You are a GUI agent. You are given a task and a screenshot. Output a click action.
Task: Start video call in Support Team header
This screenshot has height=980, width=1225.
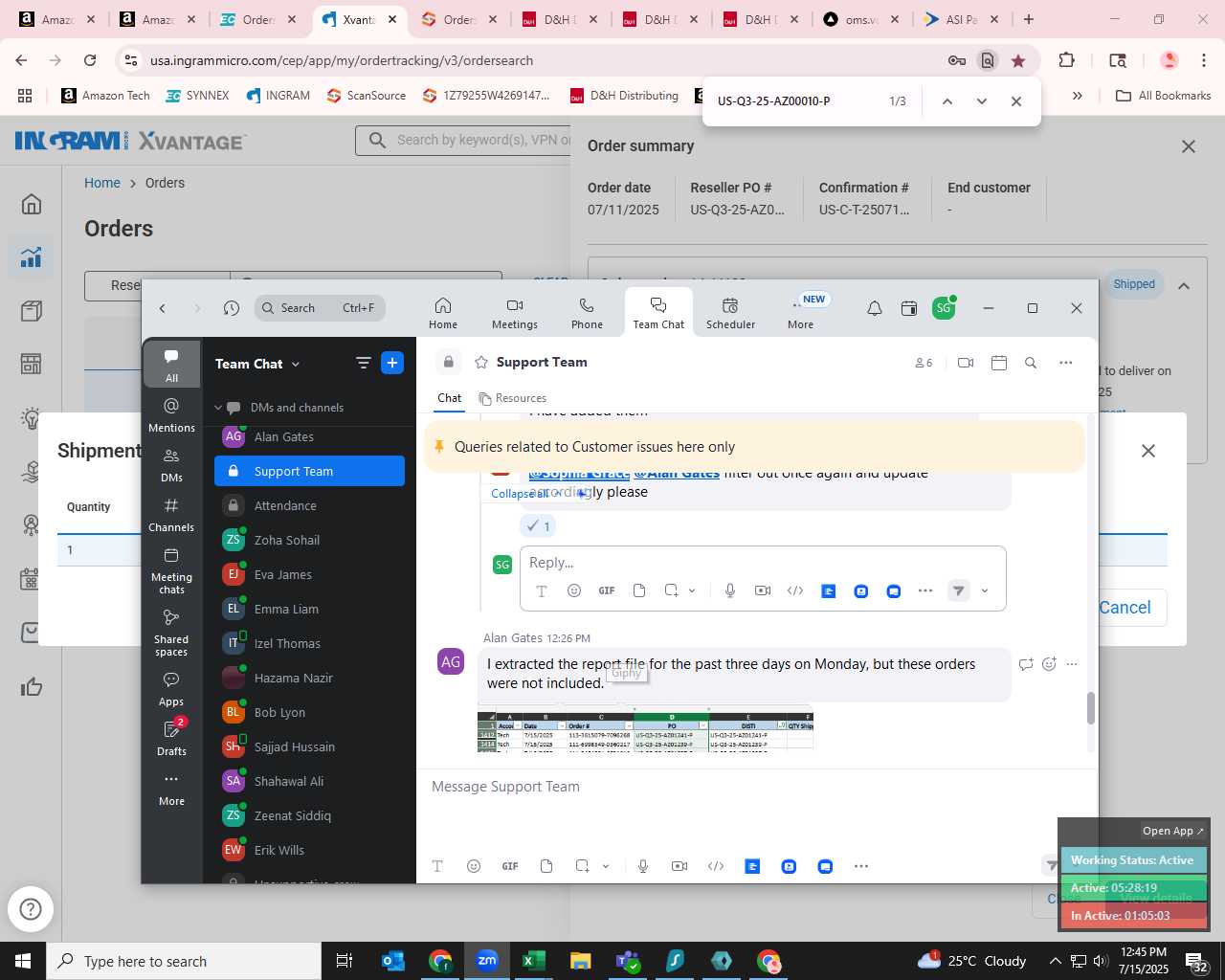(x=966, y=363)
